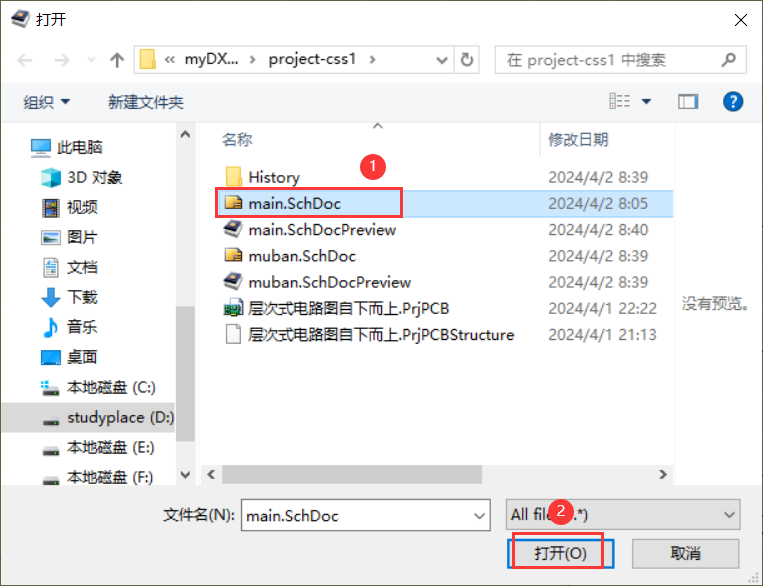Click the 取消 cancel button

[685, 553]
